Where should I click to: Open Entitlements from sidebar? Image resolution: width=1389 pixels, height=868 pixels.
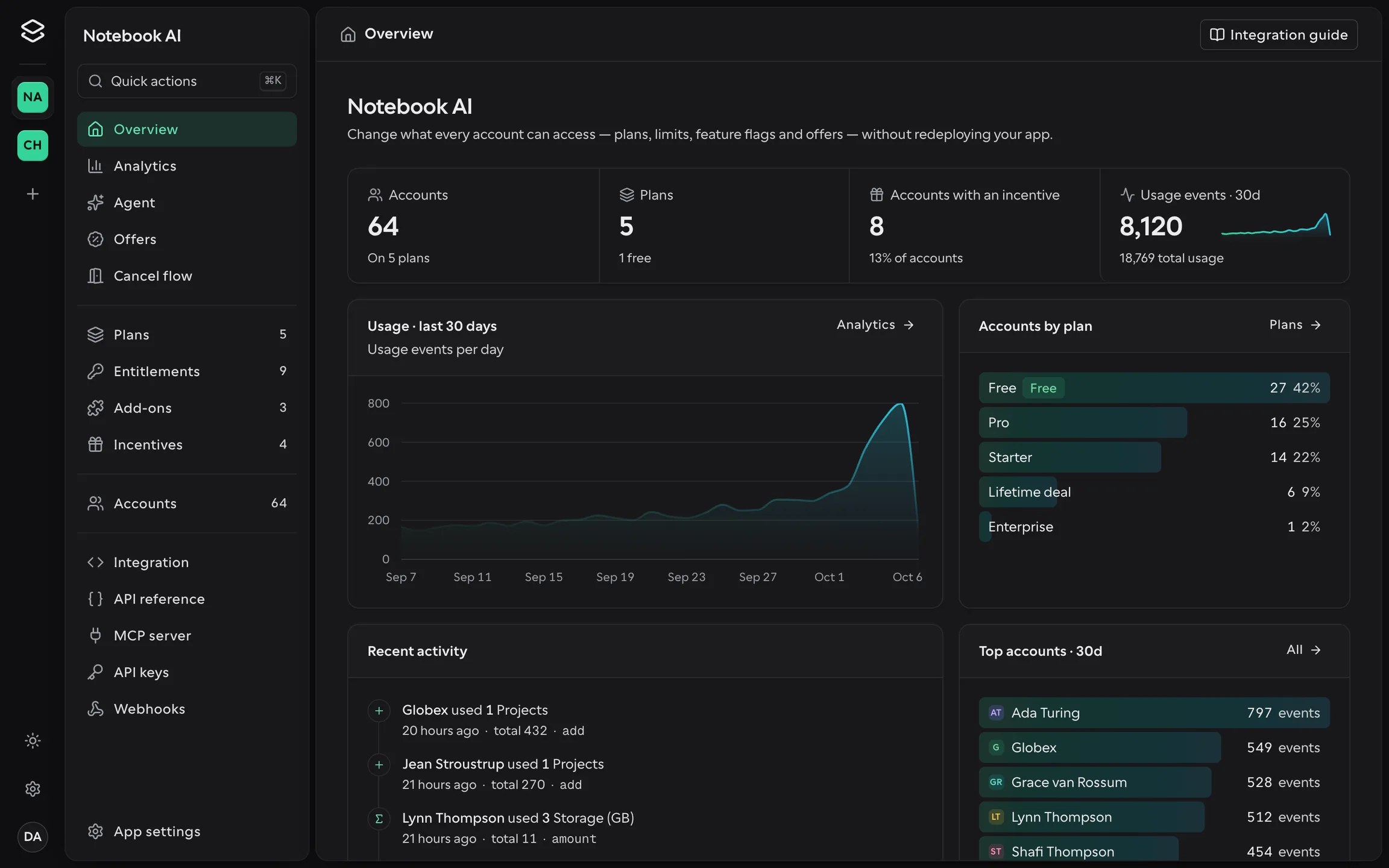tap(187, 371)
